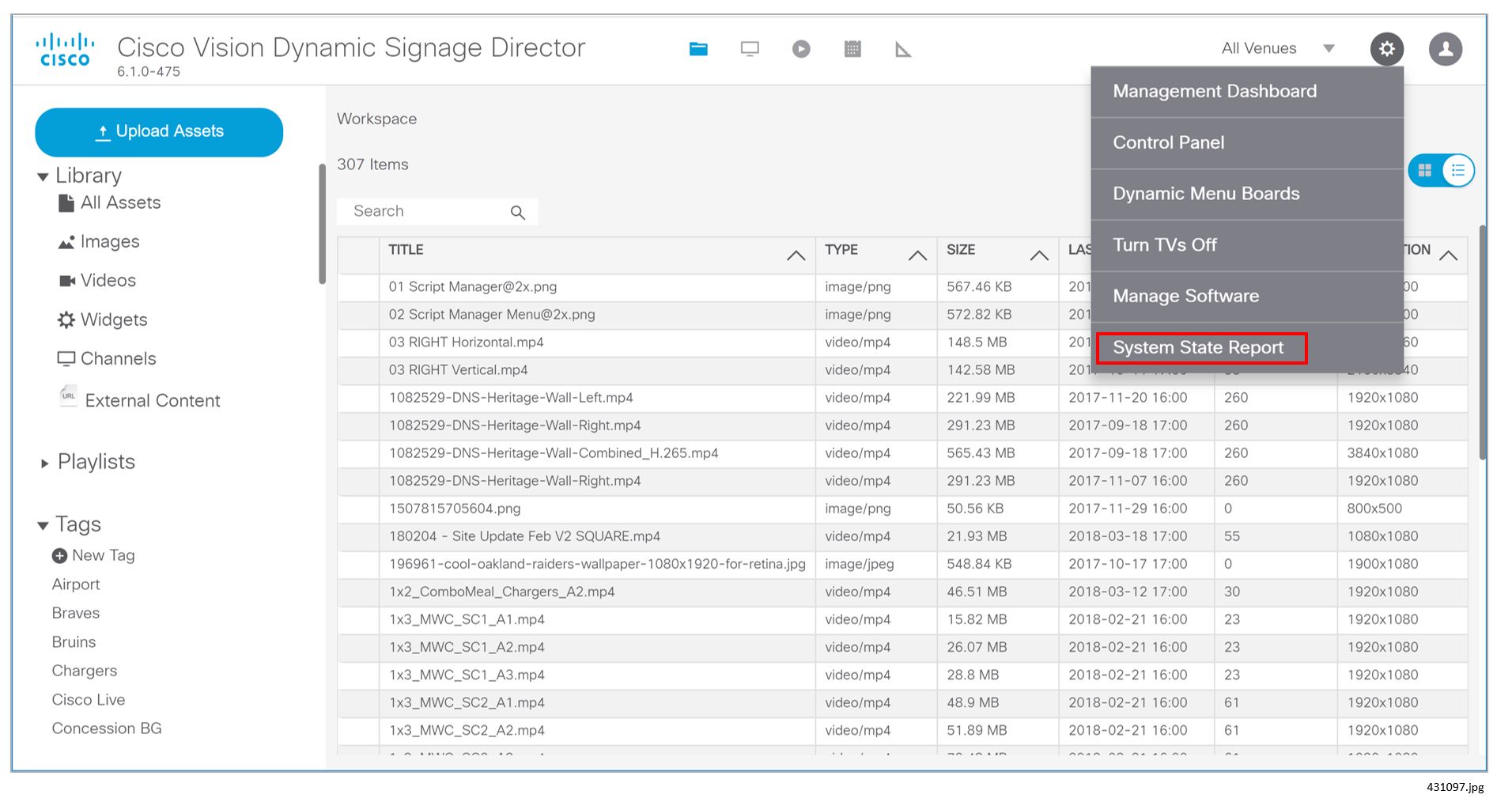Select the Device Management monitor icon

(749, 48)
